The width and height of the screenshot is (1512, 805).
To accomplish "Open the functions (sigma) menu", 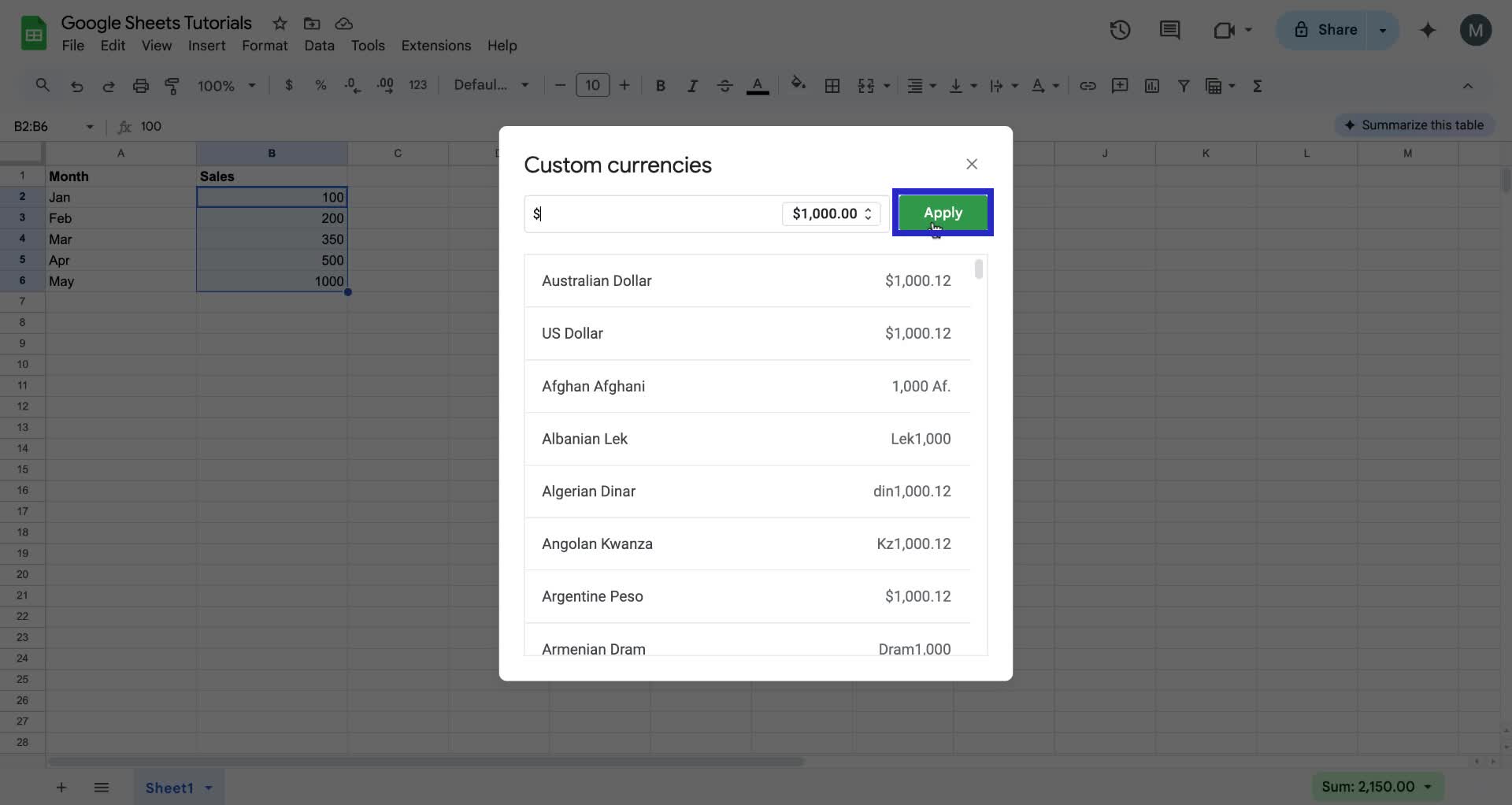I will pos(1258,85).
